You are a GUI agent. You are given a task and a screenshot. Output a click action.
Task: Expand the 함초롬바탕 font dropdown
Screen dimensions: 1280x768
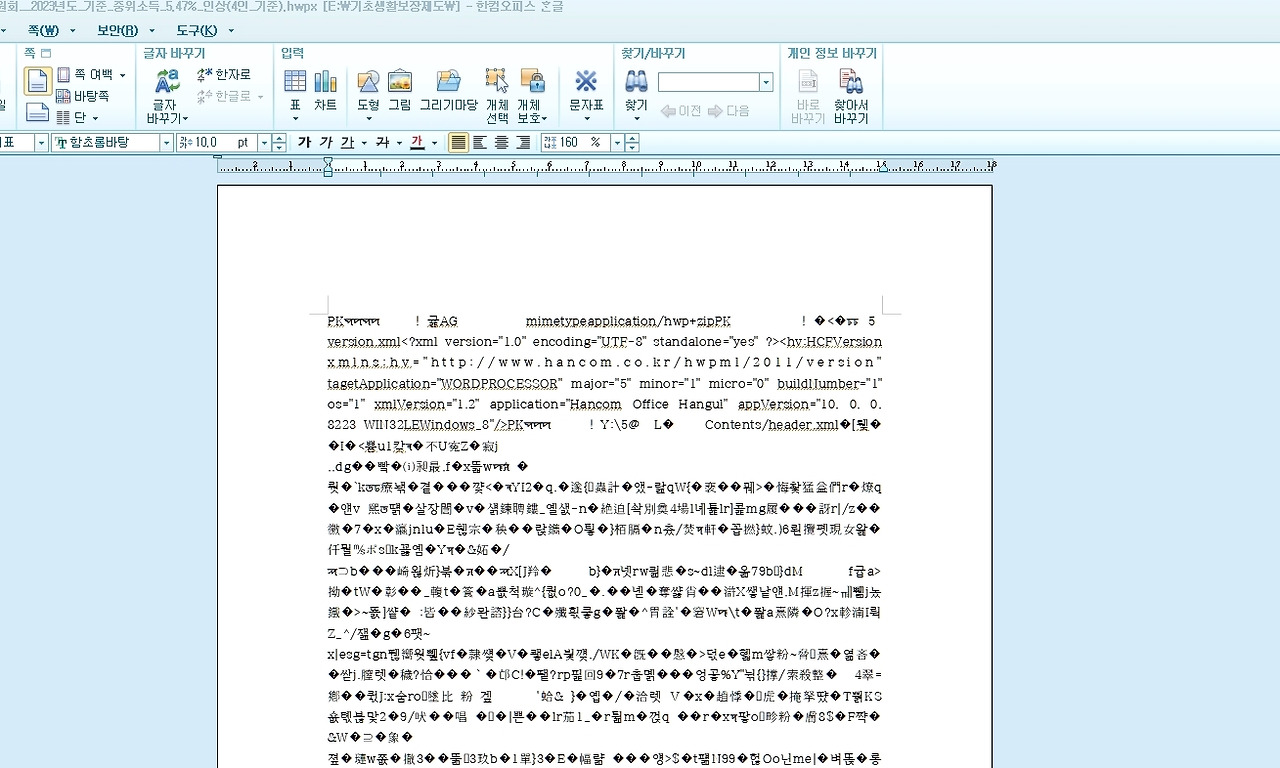(x=167, y=143)
